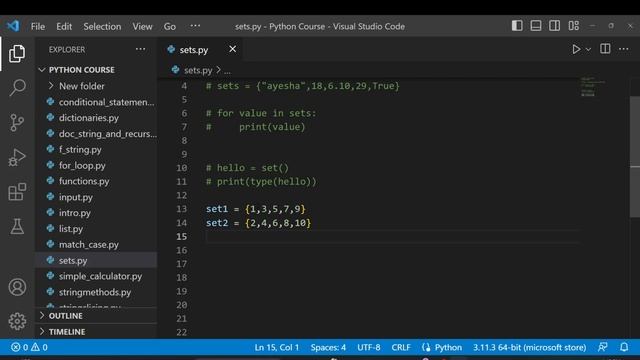640x360 pixels.
Task: Open the notifications bell
Action: point(624,347)
